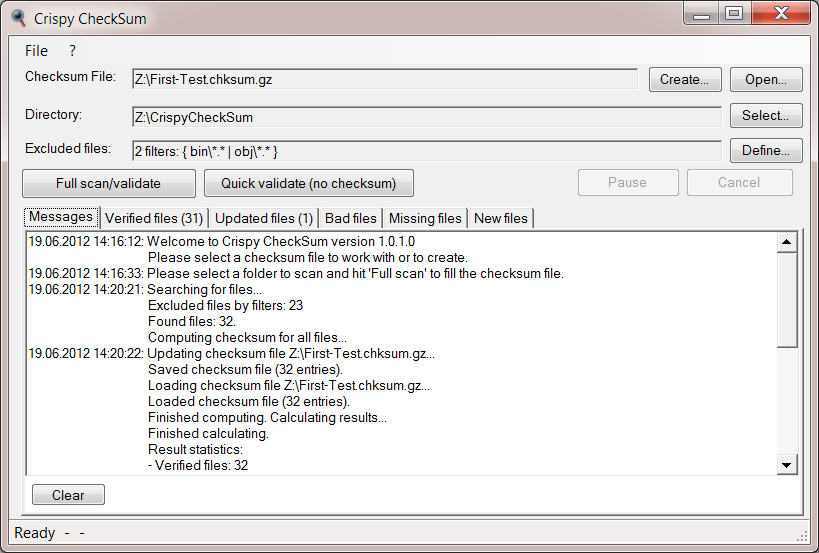Click the Pause button
This screenshot has height=553, width=819.
[x=628, y=182]
